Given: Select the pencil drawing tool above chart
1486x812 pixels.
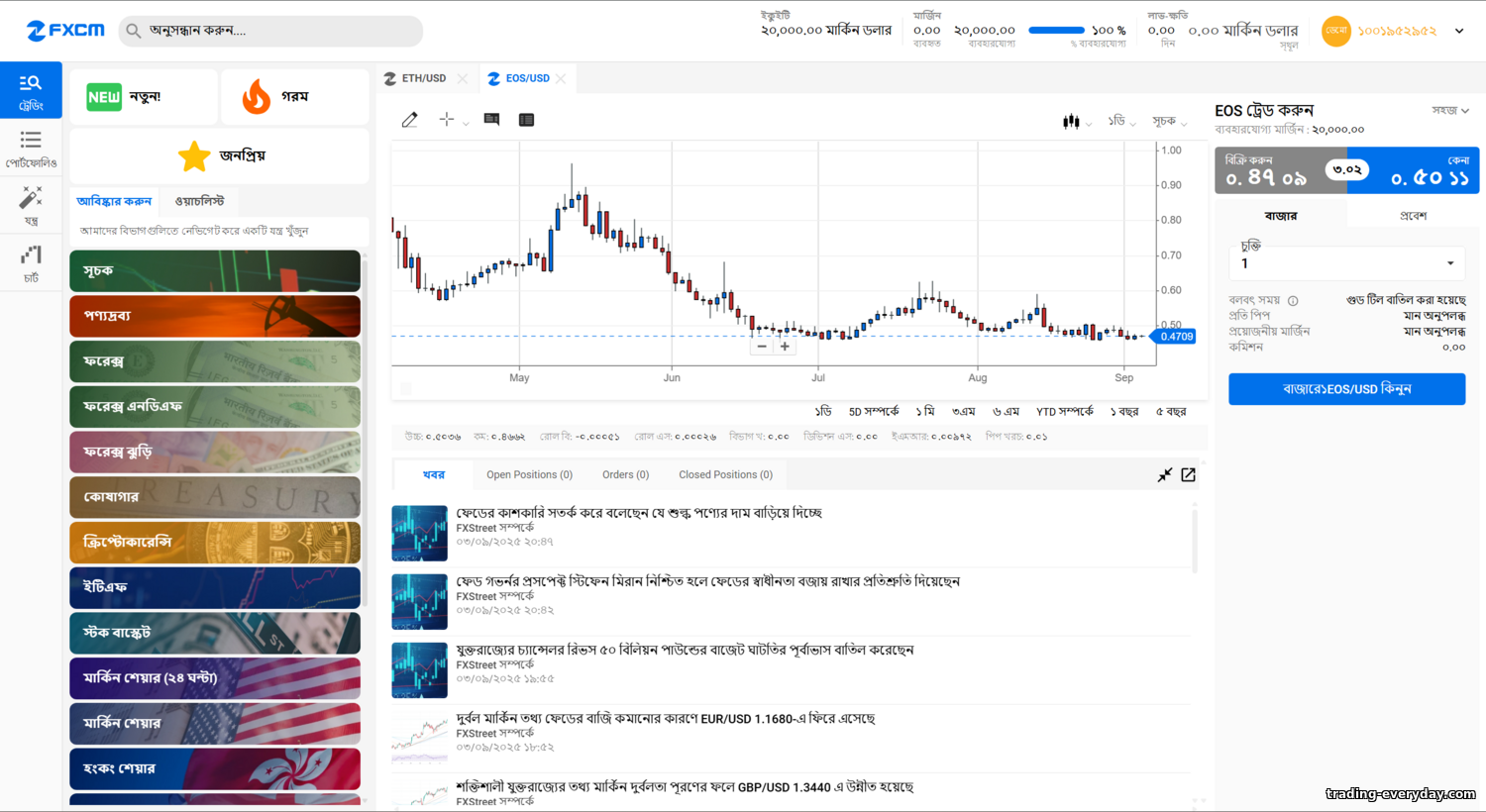Looking at the screenshot, I should [409, 120].
